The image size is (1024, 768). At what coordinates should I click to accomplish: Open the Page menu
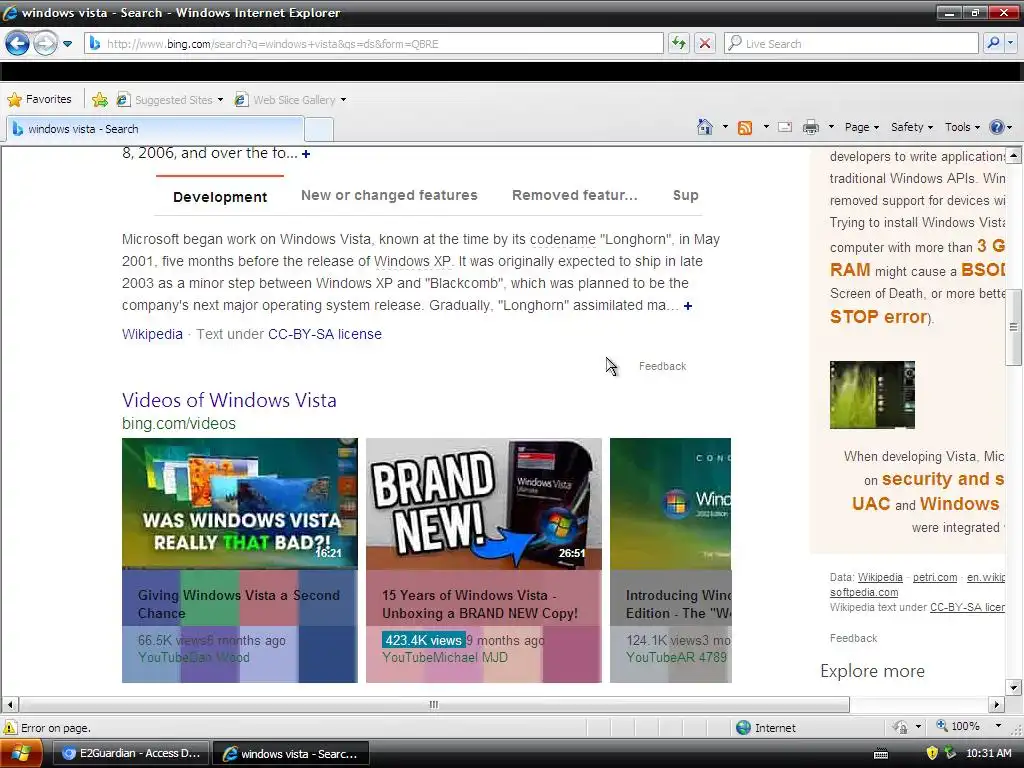click(861, 127)
